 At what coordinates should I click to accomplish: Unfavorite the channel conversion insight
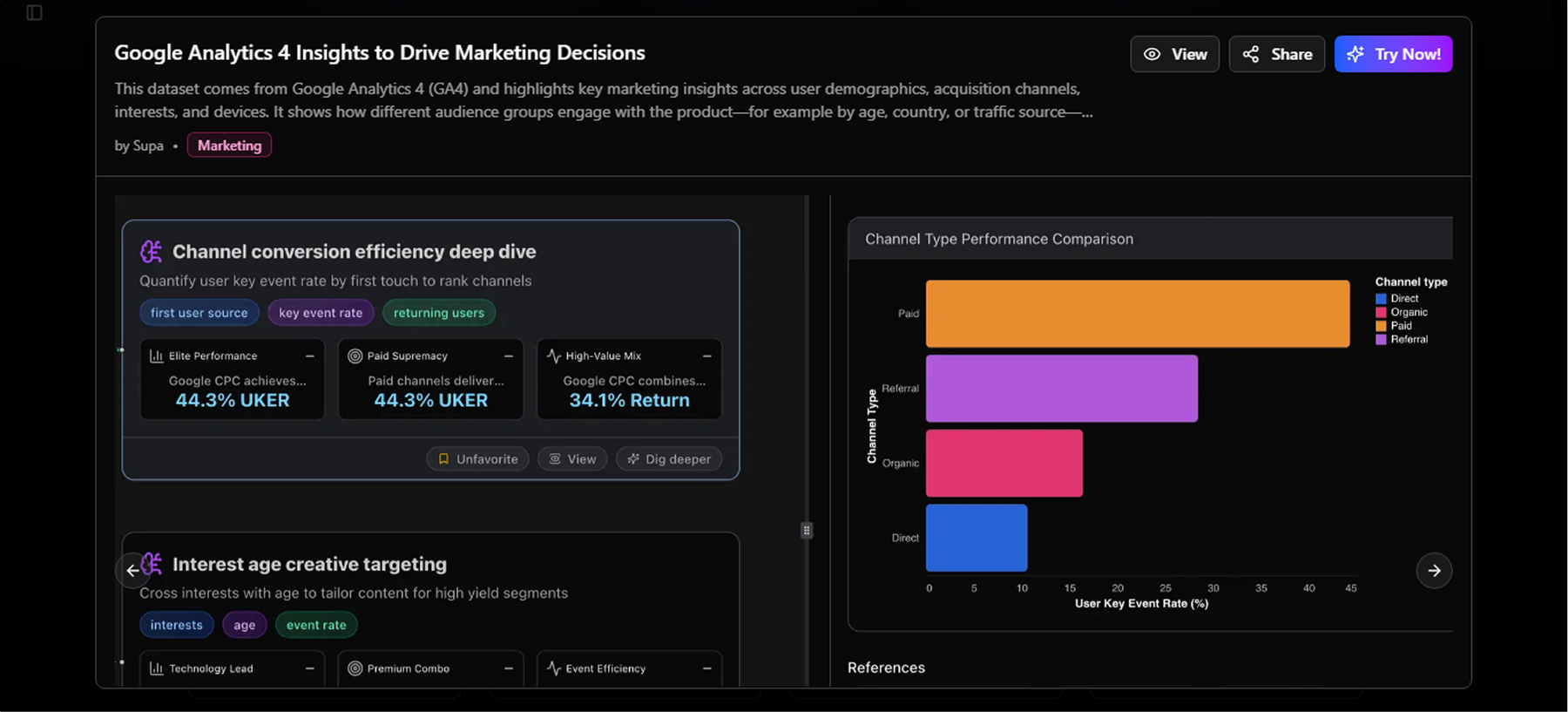click(x=477, y=459)
